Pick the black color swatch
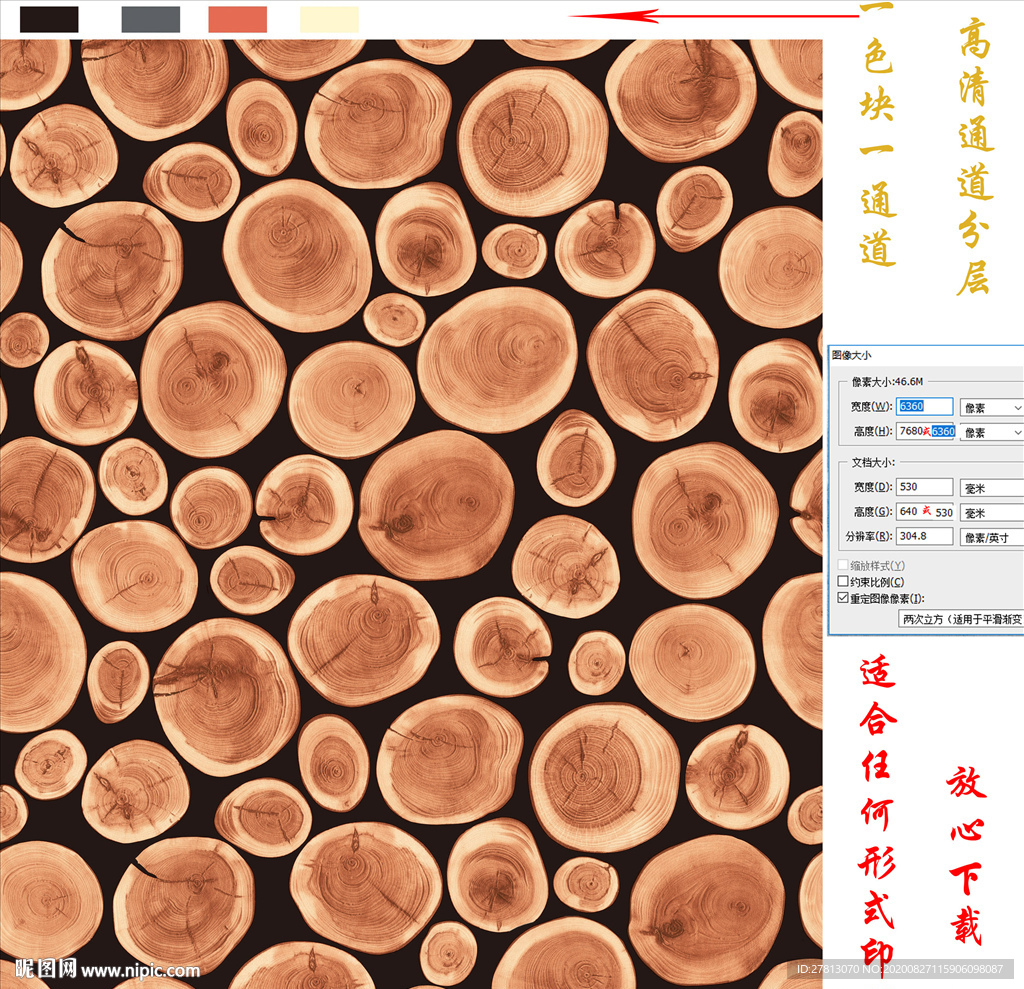1024x989 pixels. 49,19
